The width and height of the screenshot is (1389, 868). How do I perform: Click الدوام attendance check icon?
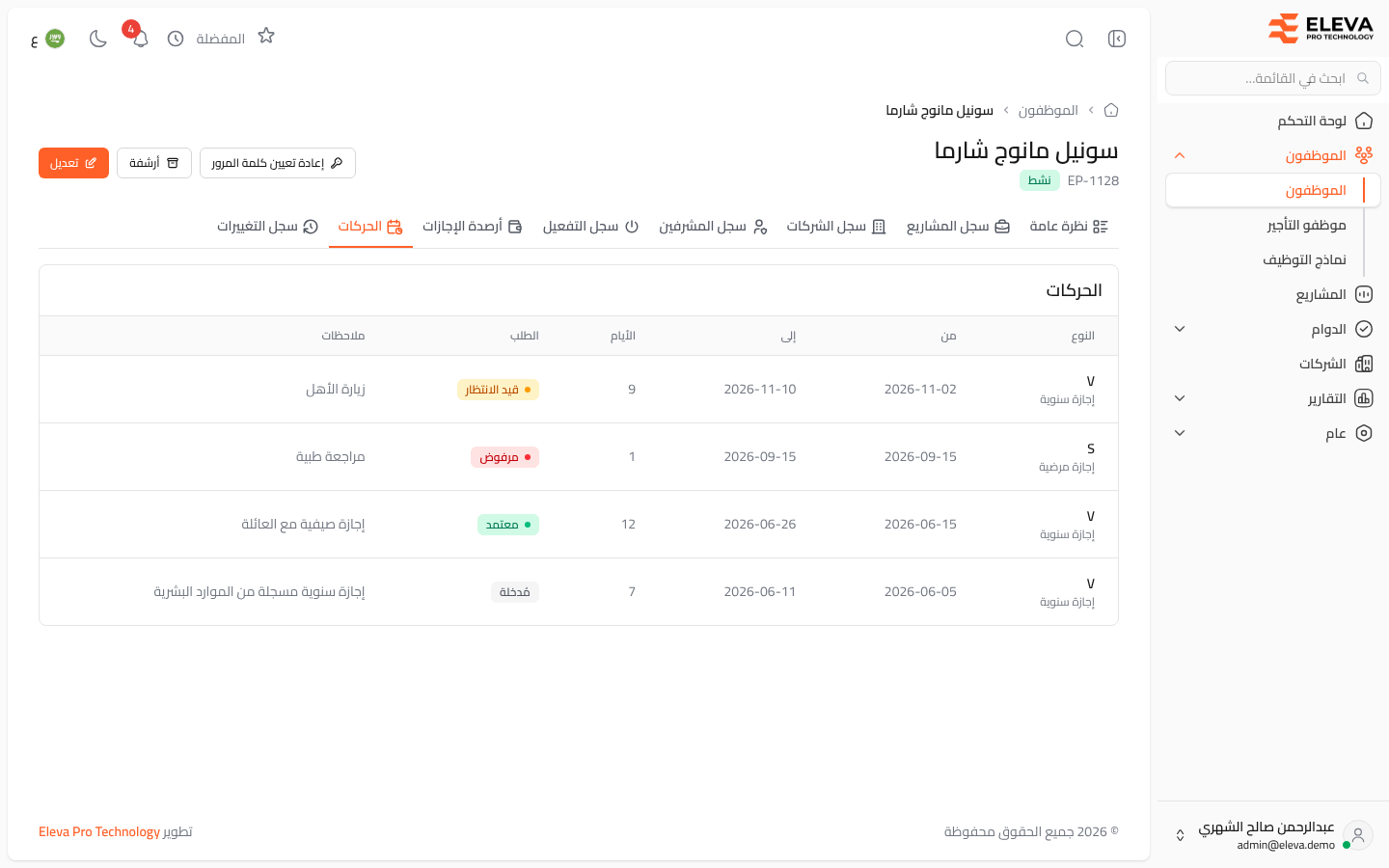point(1364,329)
